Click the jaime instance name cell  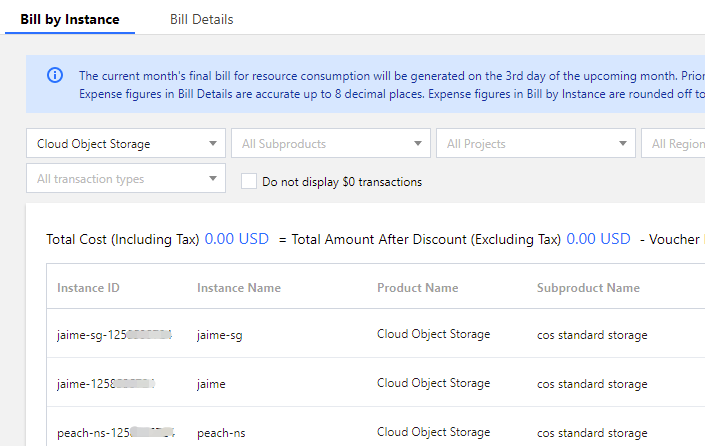tap(211, 383)
